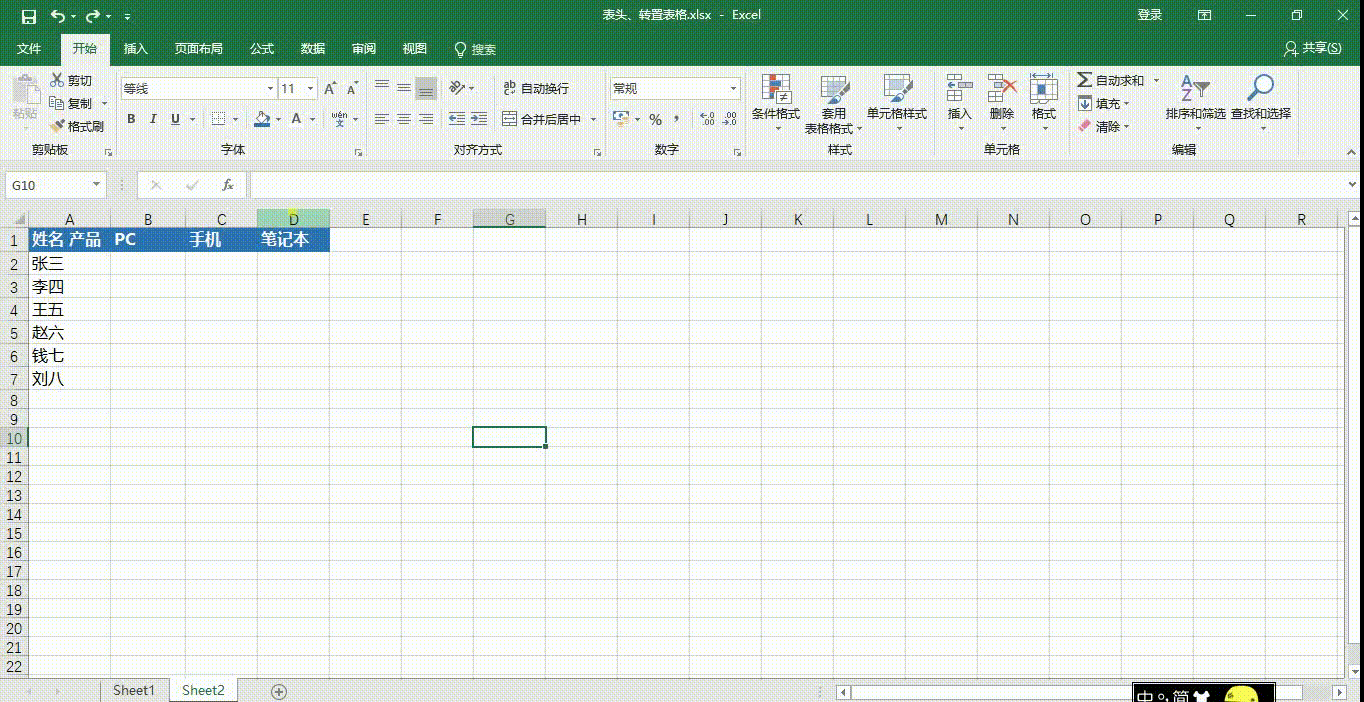This screenshot has width=1364, height=702.
Task: Click the Sort and Filter icon
Action: (x=1195, y=90)
